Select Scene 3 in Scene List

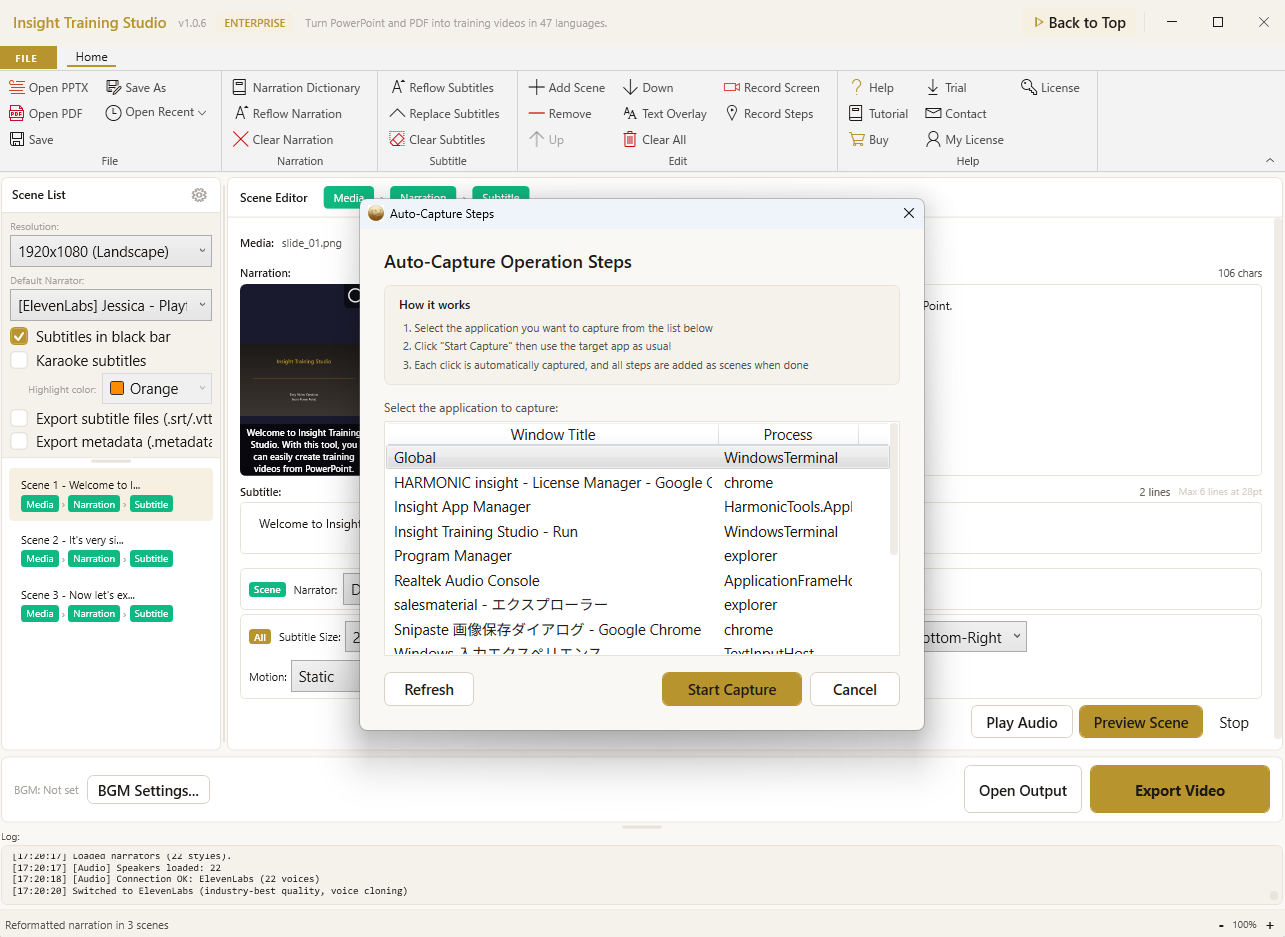pos(111,604)
